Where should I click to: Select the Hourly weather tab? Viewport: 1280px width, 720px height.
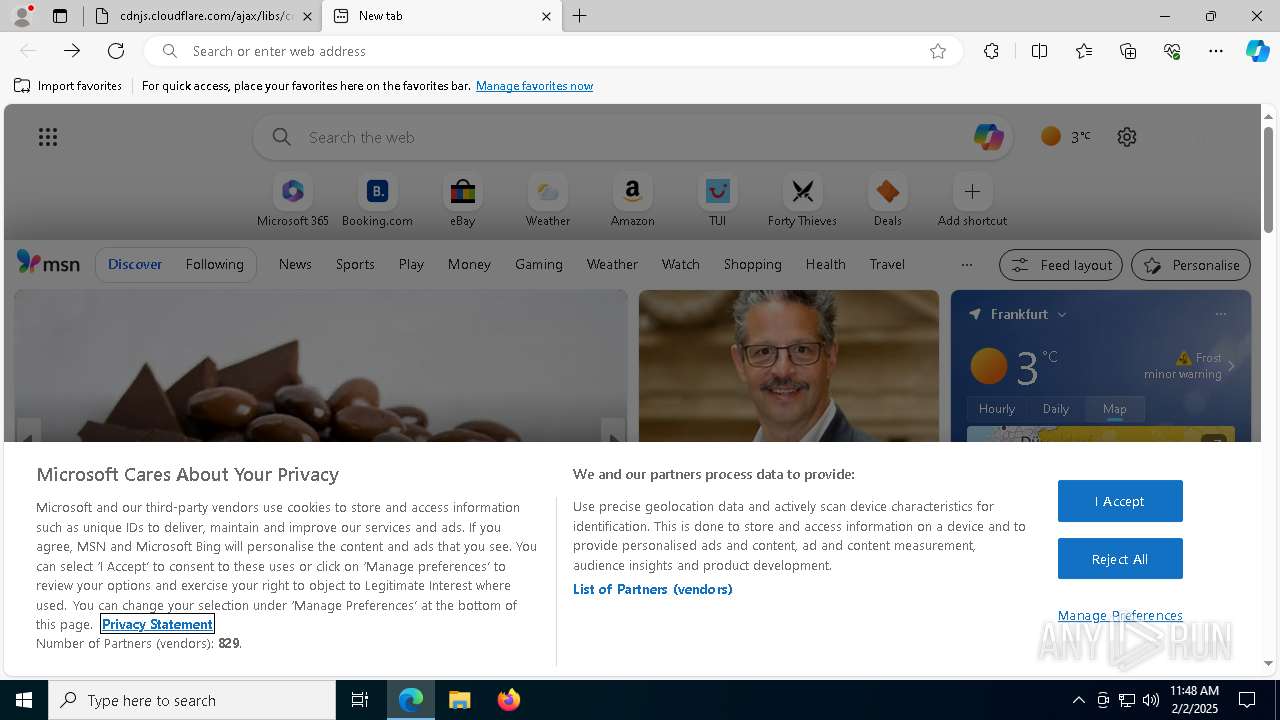click(997, 409)
